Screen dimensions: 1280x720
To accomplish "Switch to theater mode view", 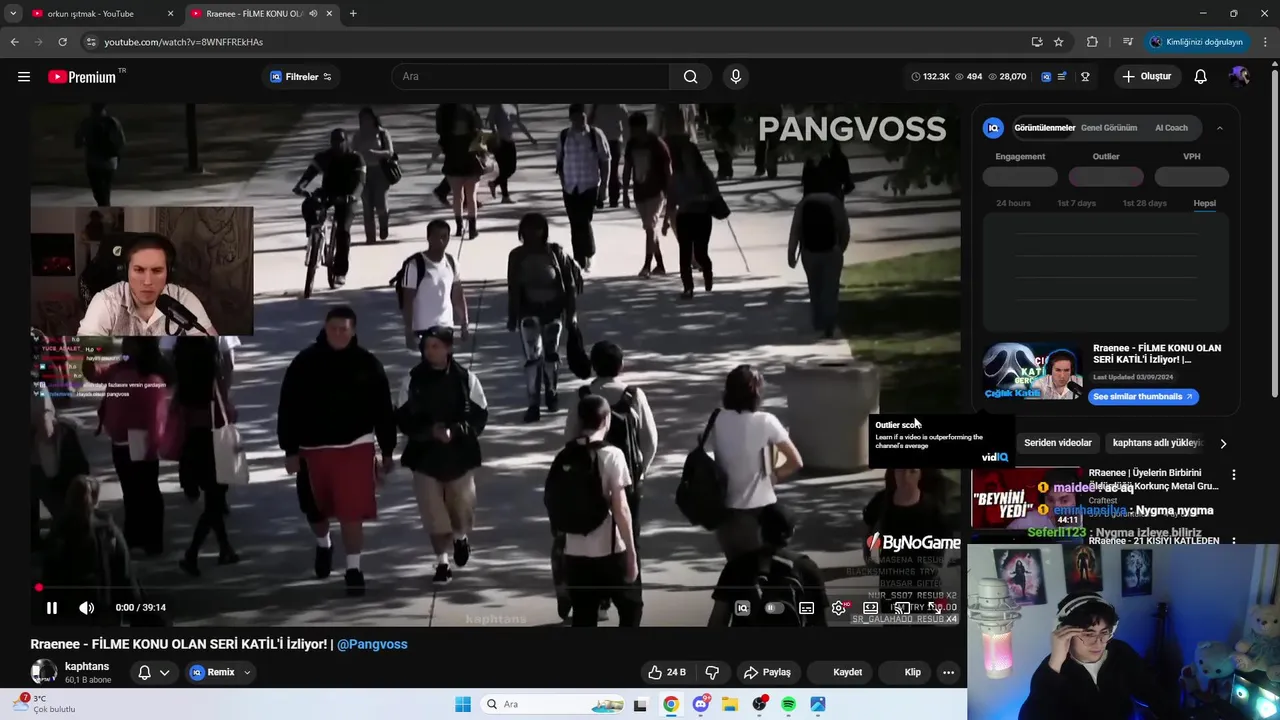I will click(x=871, y=607).
